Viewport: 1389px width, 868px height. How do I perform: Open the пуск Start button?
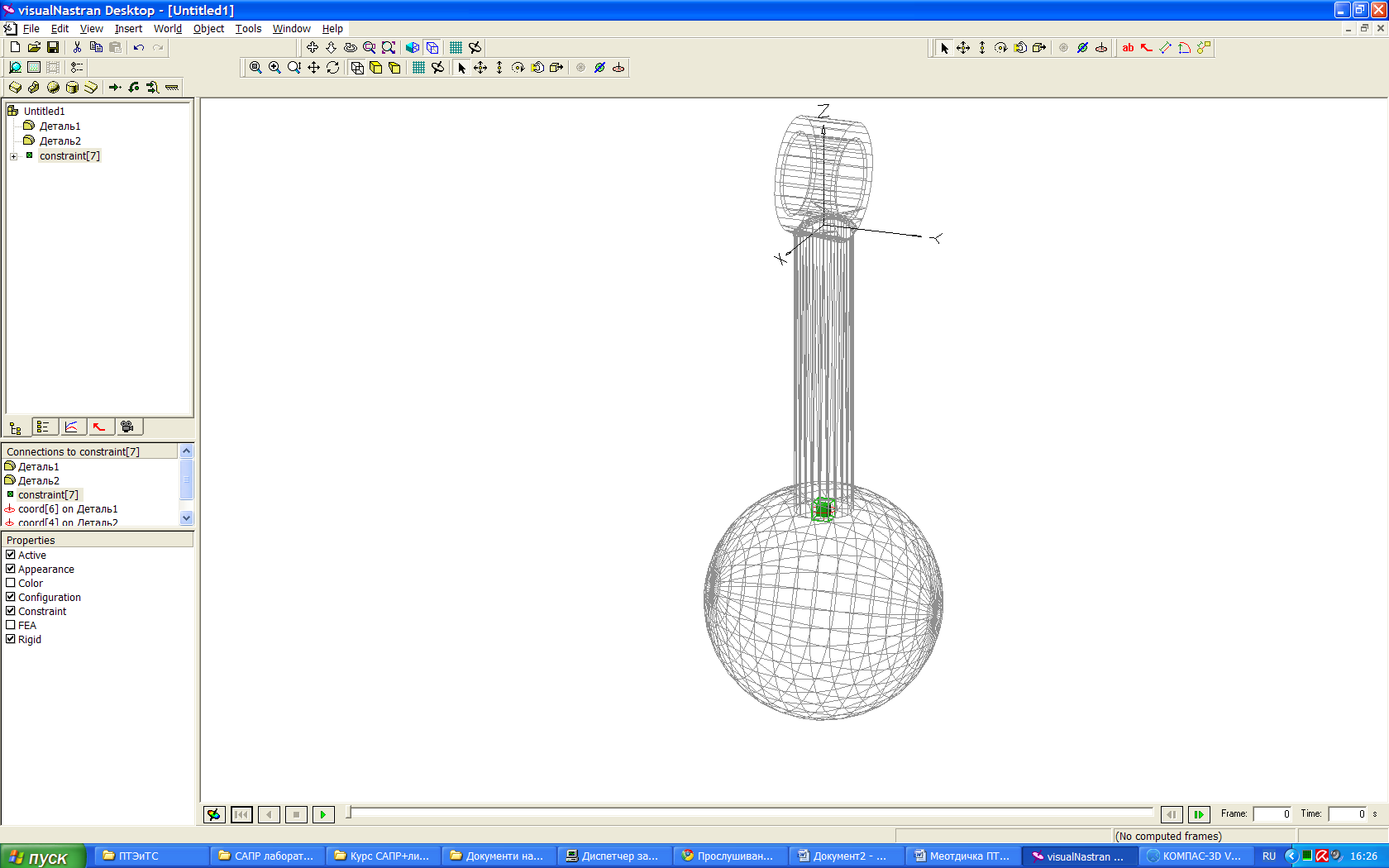[42, 856]
